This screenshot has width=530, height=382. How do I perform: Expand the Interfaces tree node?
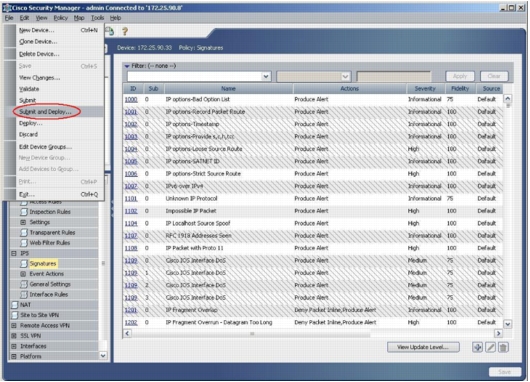[14, 346]
